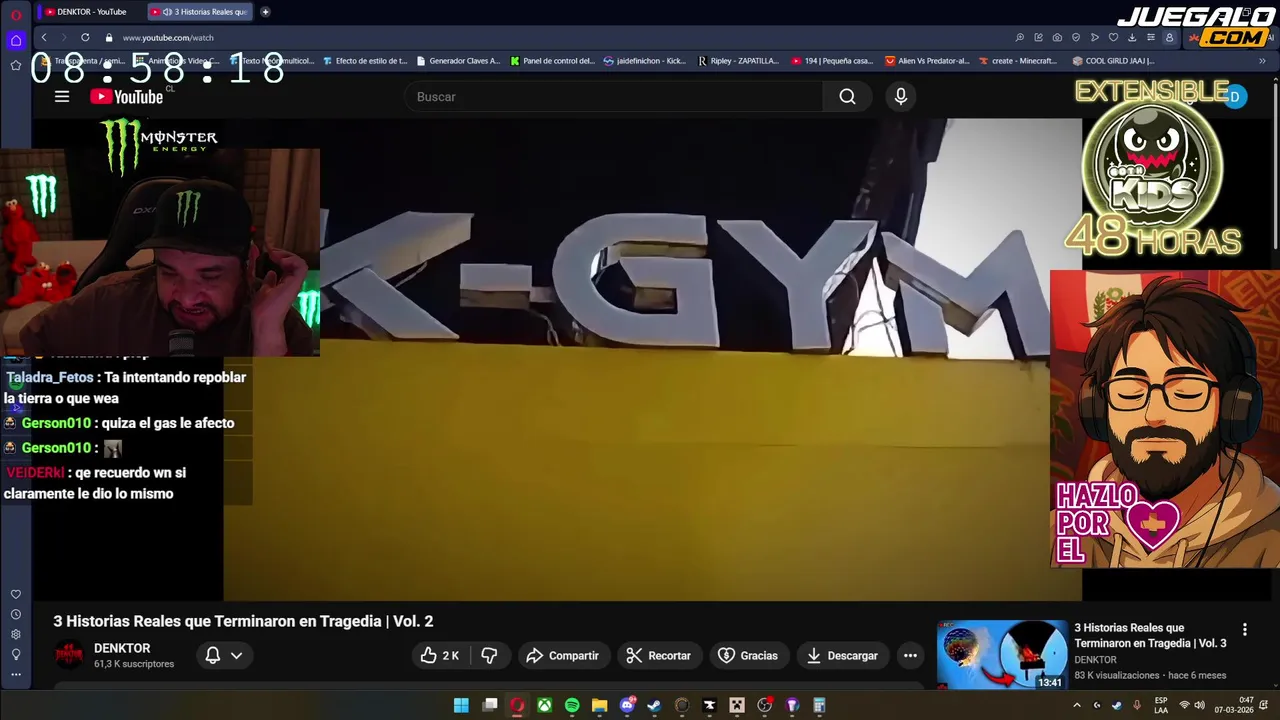
Task: Click the video title text
Action: pyautogui.click(x=243, y=621)
